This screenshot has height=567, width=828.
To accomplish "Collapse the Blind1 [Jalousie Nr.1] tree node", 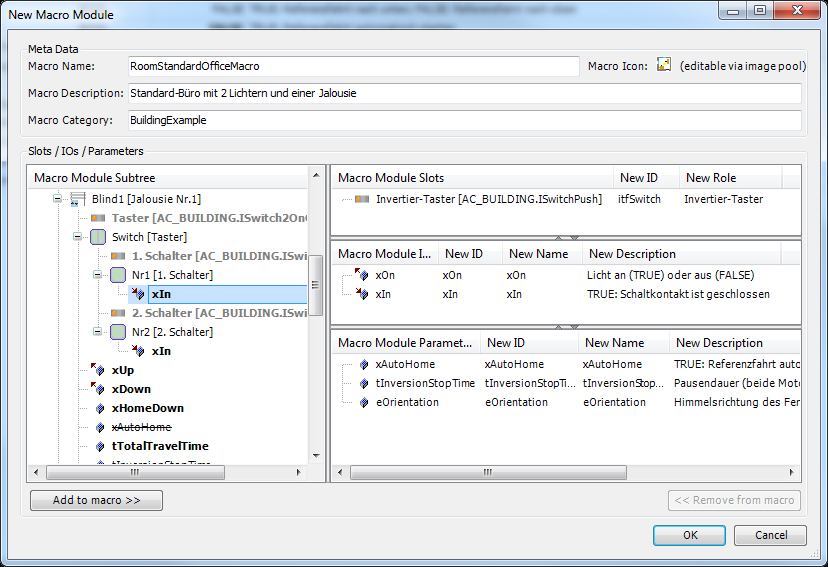I will click(59, 199).
